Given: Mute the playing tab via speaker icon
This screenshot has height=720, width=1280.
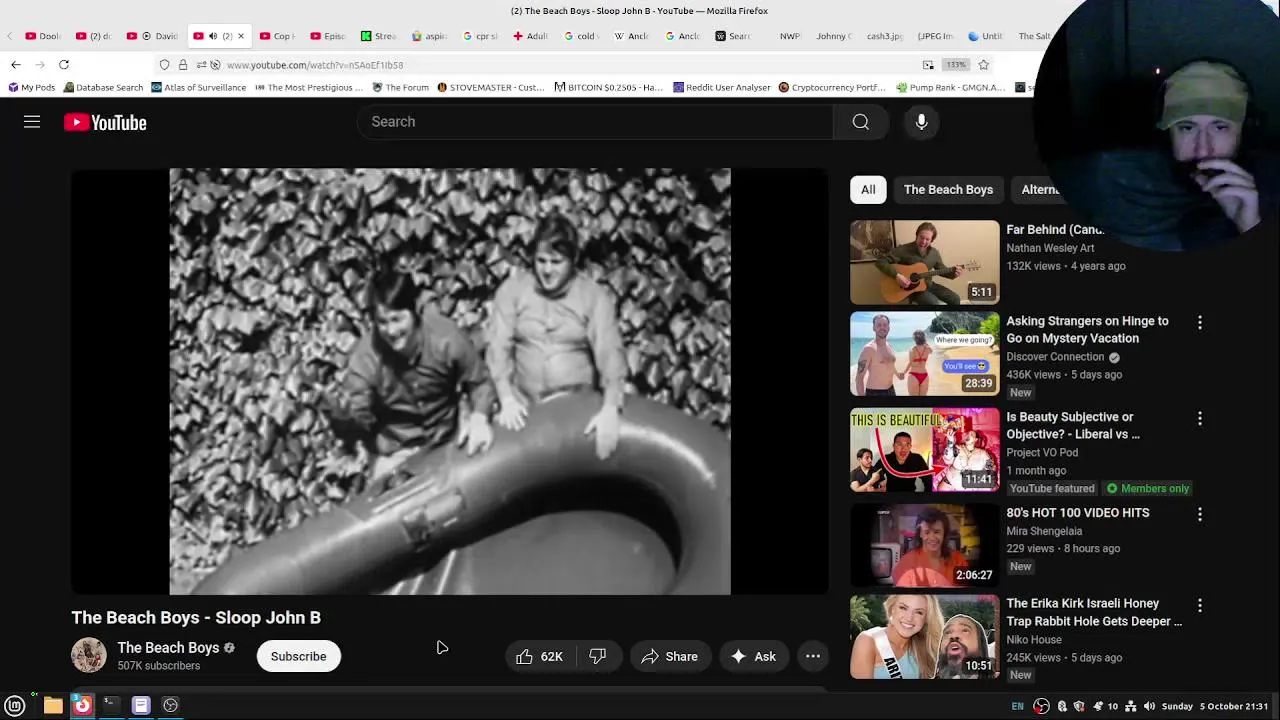Looking at the screenshot, I should [x=212, y=36].
